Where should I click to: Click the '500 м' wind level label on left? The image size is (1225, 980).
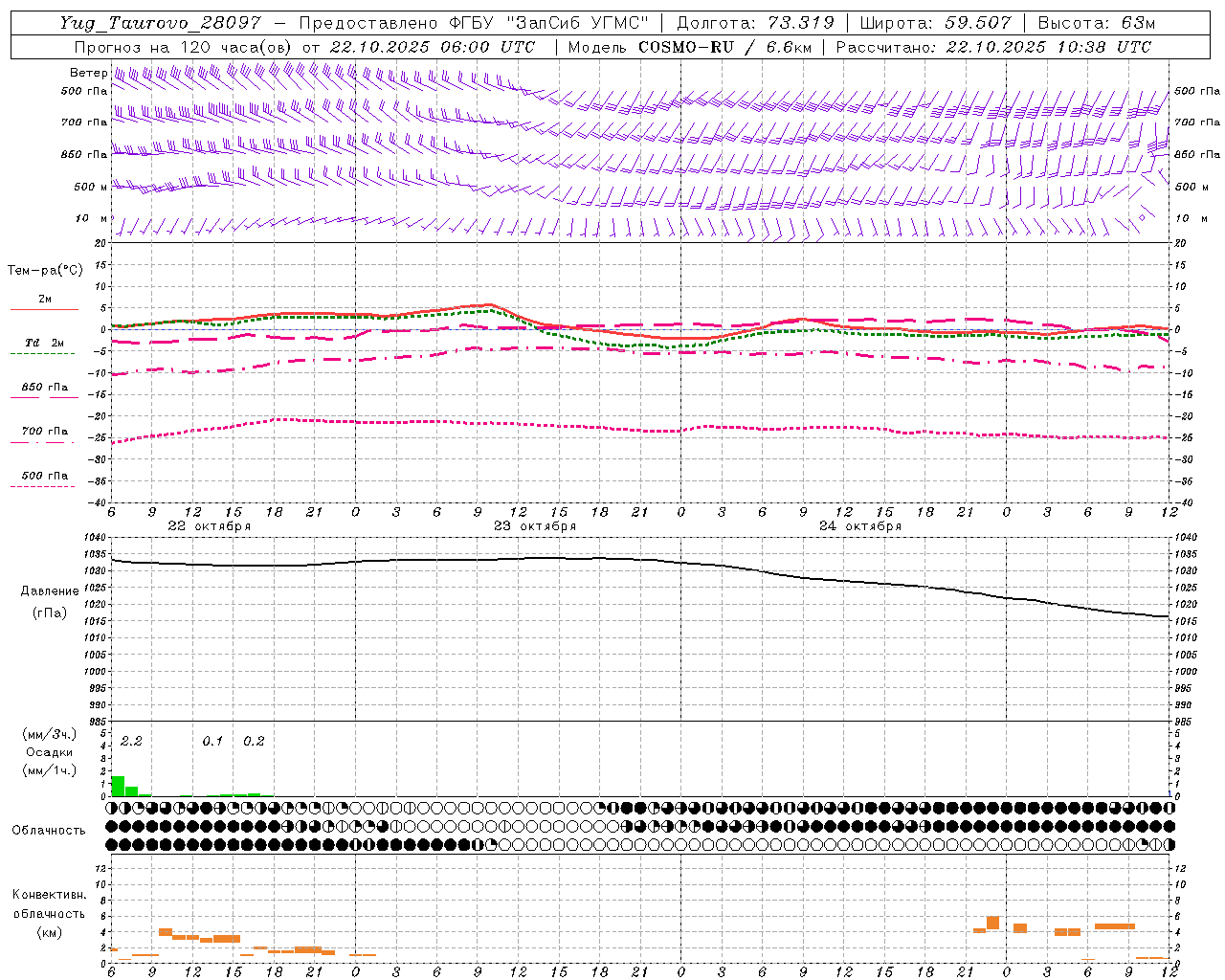point(92,188)
